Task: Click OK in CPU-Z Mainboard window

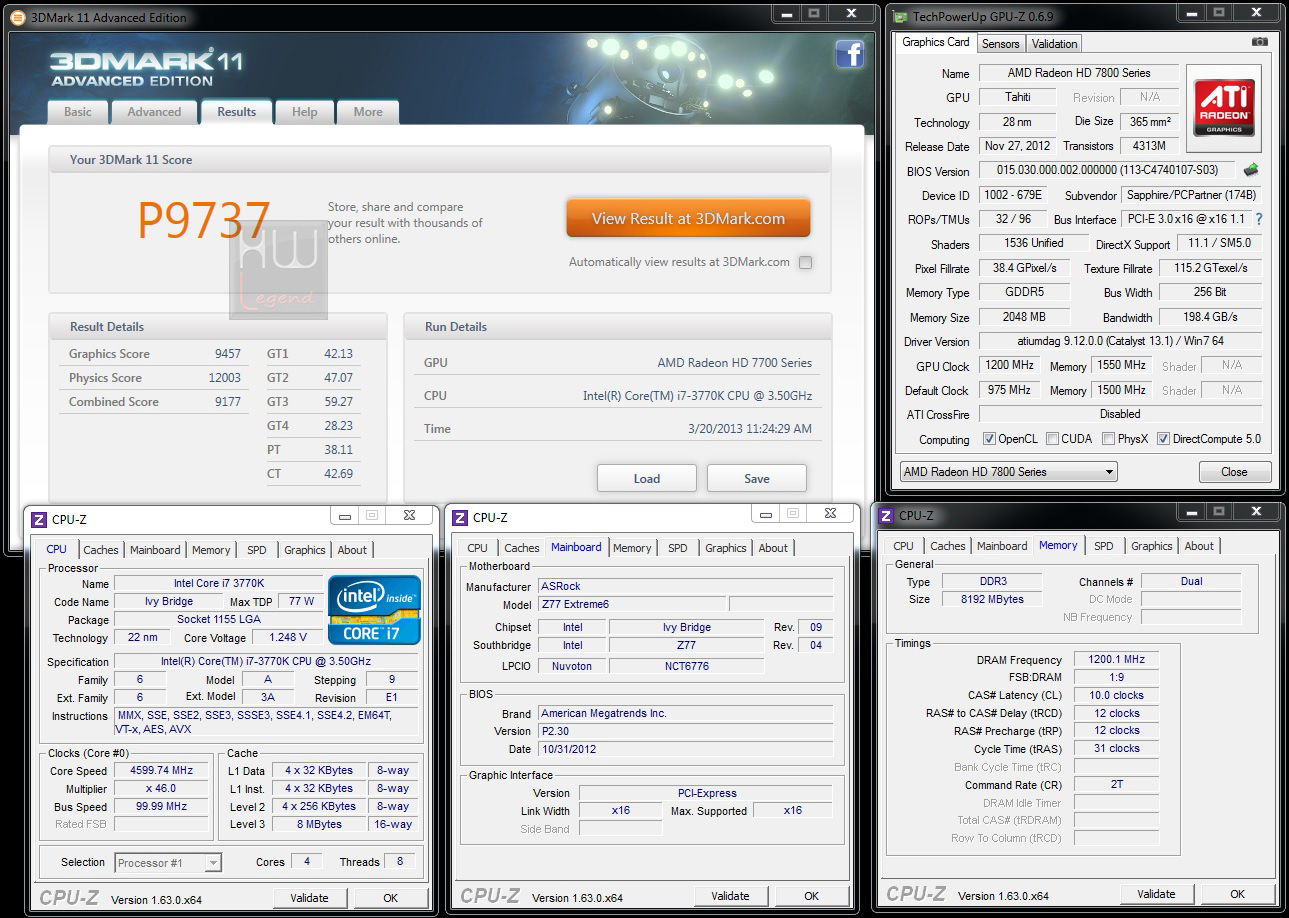Action: coord(812,896)
